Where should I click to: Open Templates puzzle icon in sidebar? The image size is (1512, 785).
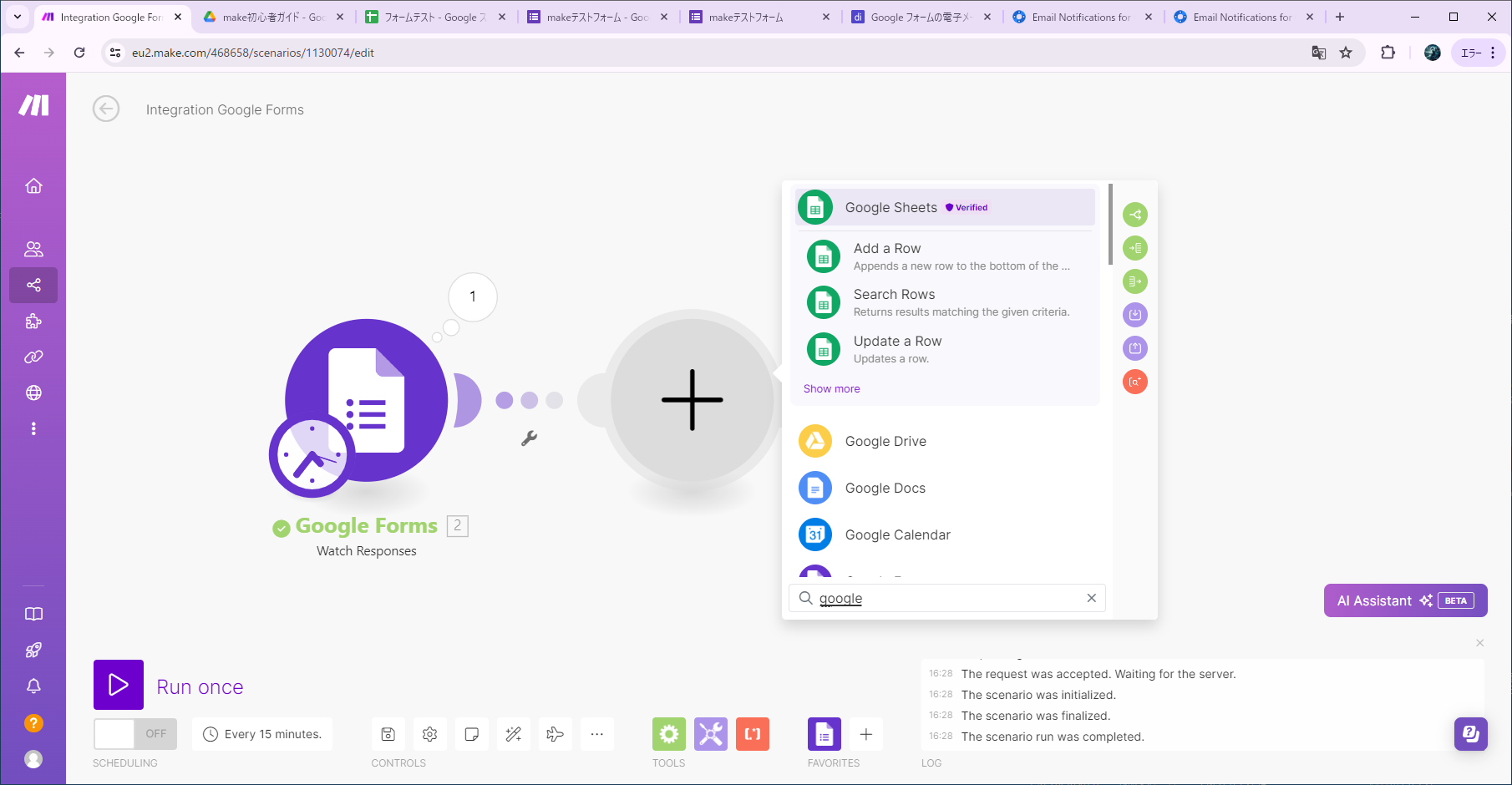click(33, 321)
